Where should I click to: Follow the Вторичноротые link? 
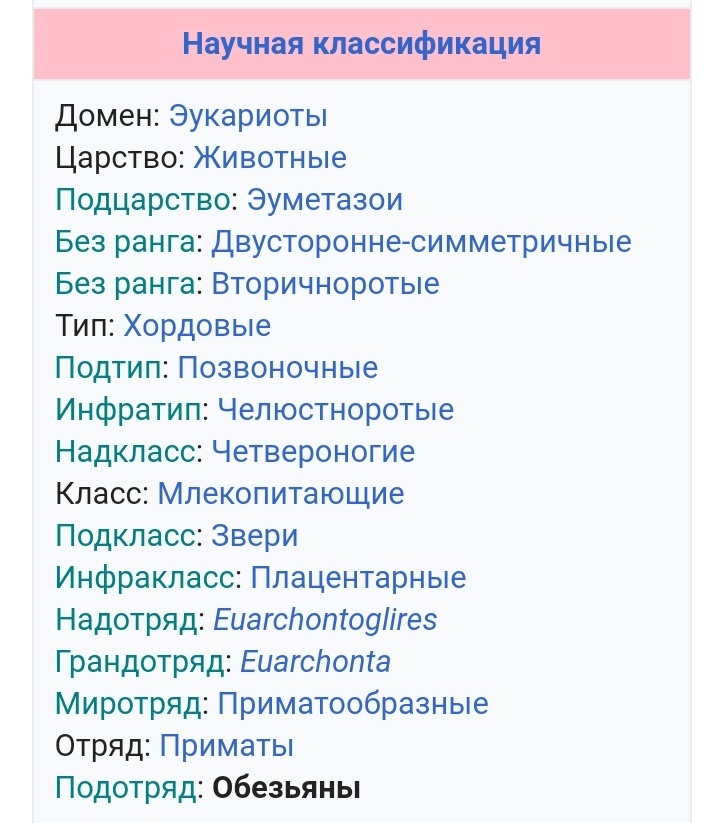tap(325, 284)
